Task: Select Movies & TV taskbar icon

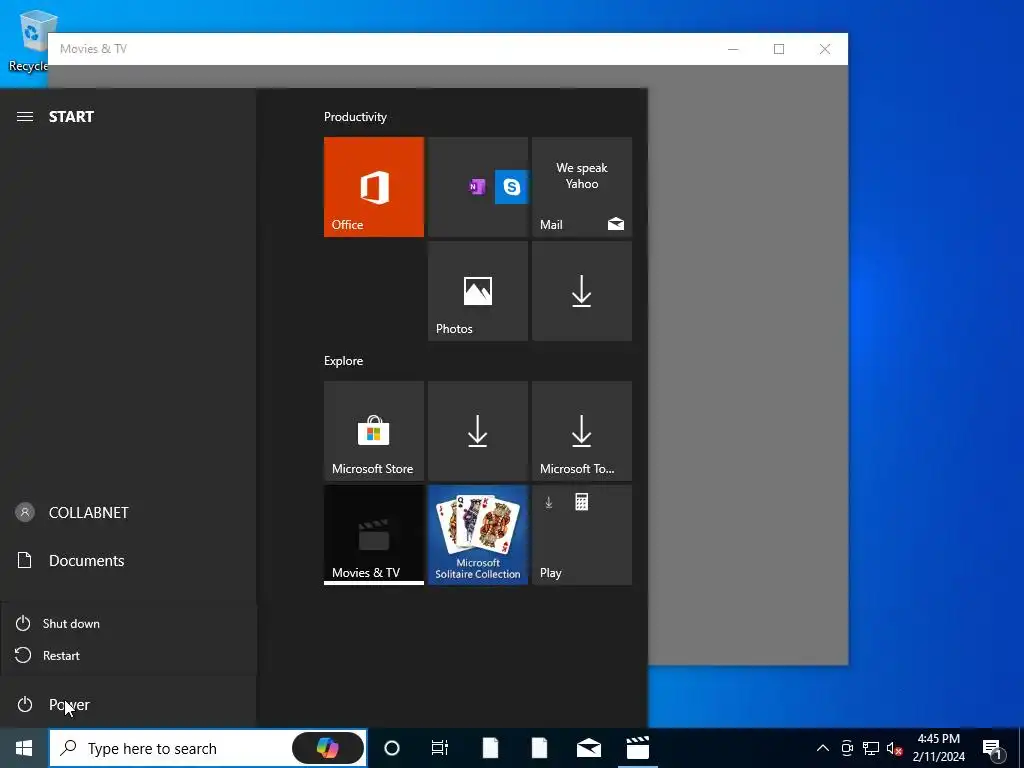Action: tap(637, 748)
